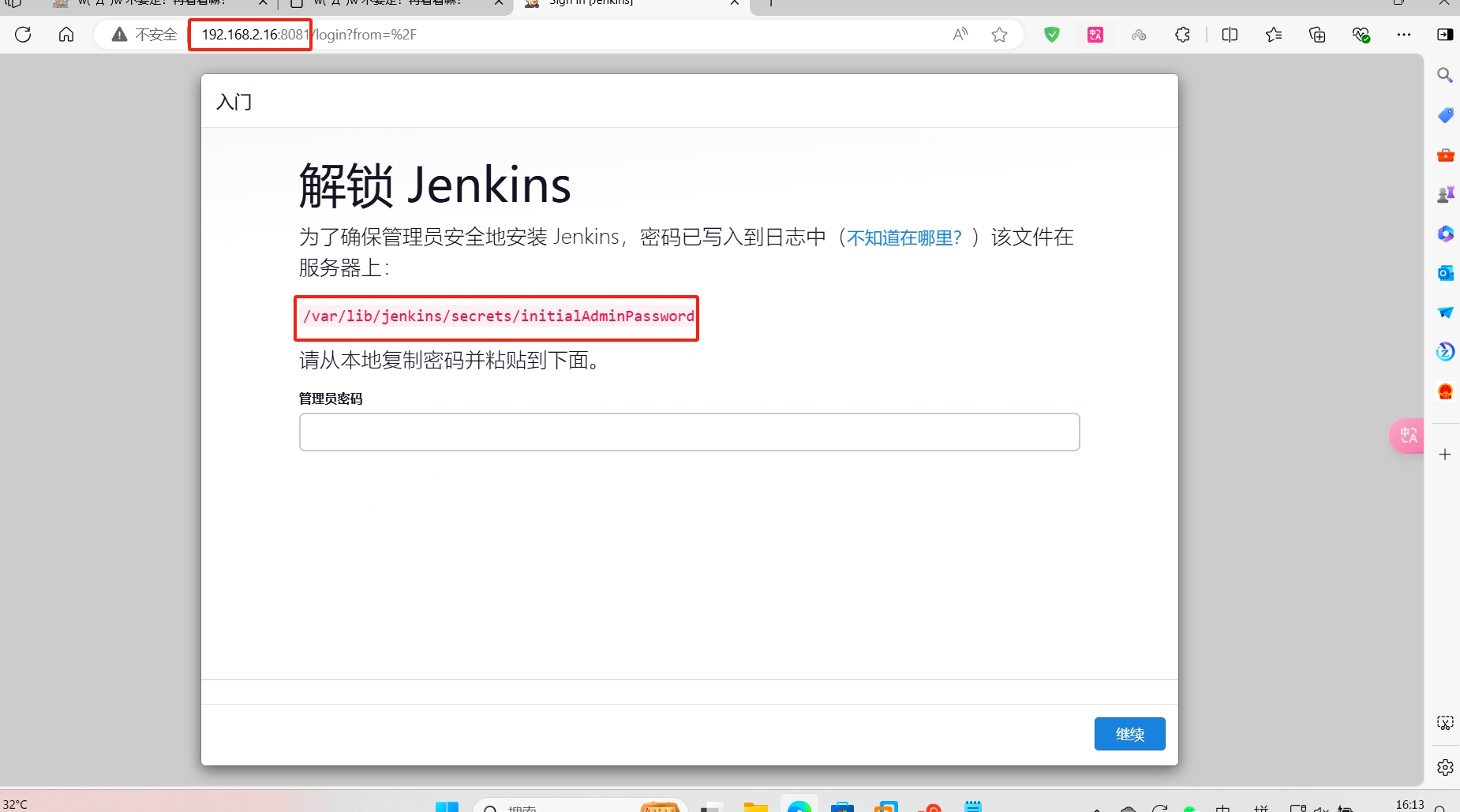Open the 不安全 site security warning
The image size is (1460, 812).
click(x=144, y=34)
